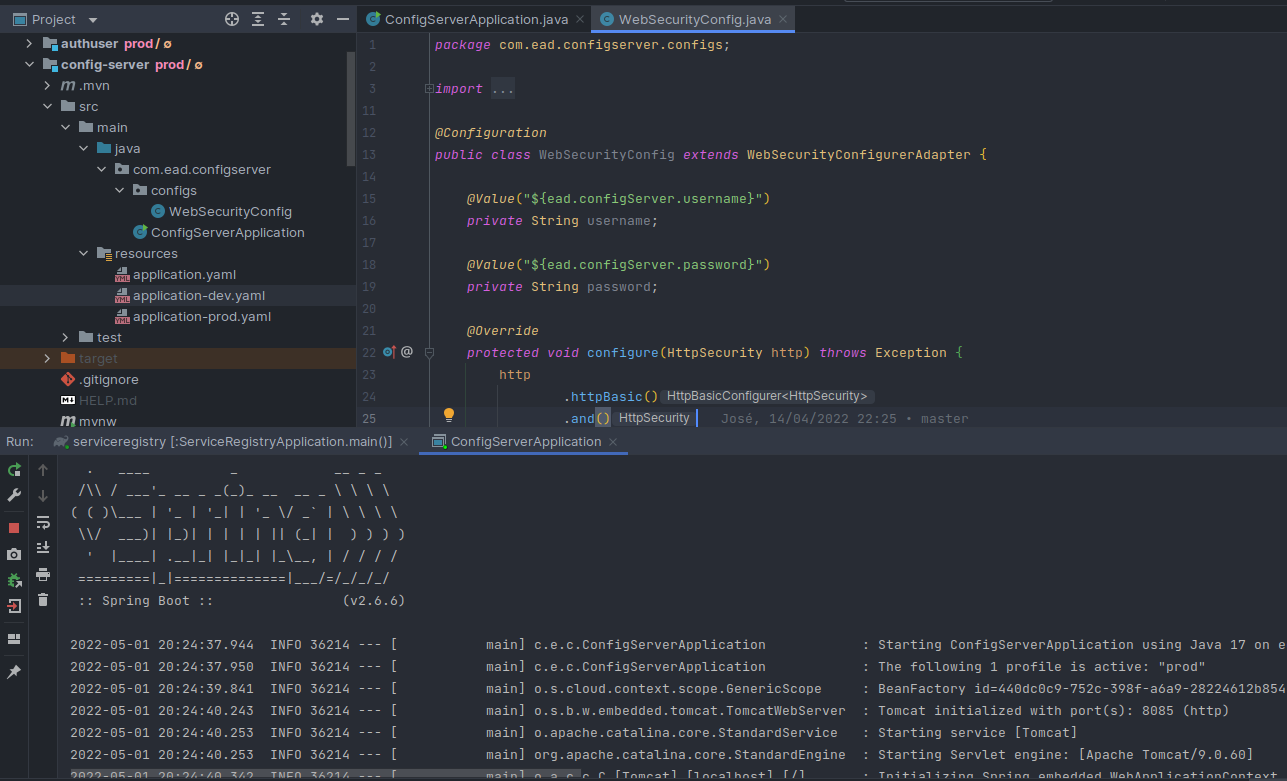Click the red exit icon in the Run toolbar

pos(14,606)
